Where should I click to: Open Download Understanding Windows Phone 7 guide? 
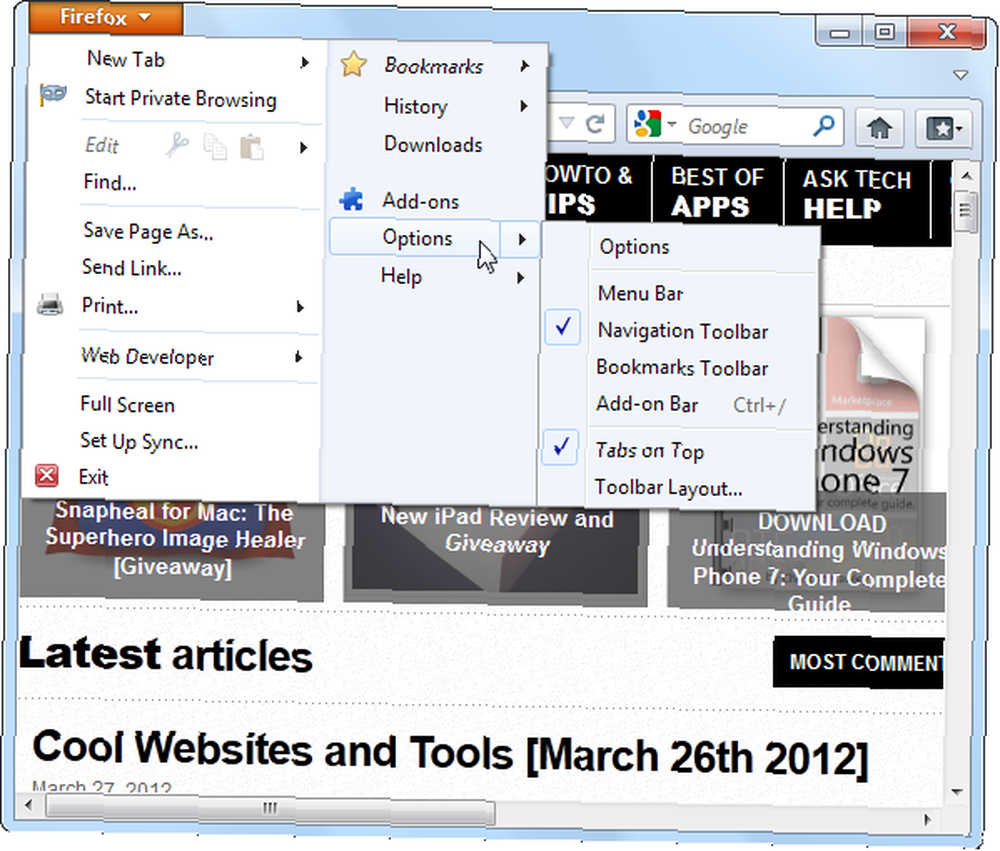click(821, 562)
